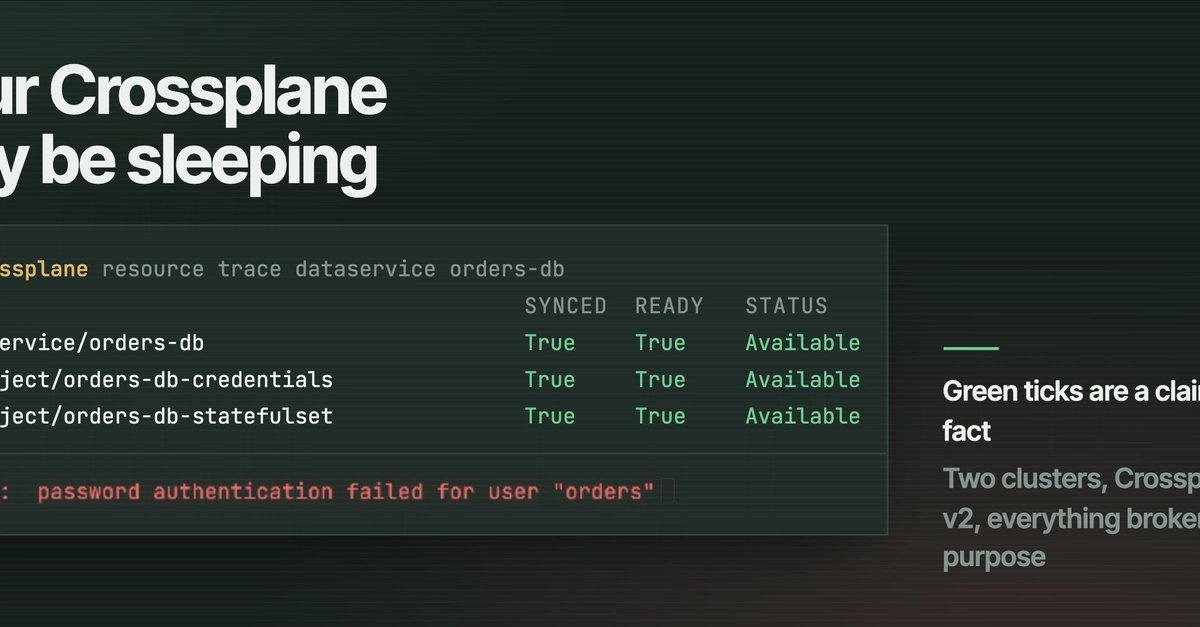The image size is (1200, 627).
Task: Click the 'Crossplane' headline text
Action: [x=217, y=93]
